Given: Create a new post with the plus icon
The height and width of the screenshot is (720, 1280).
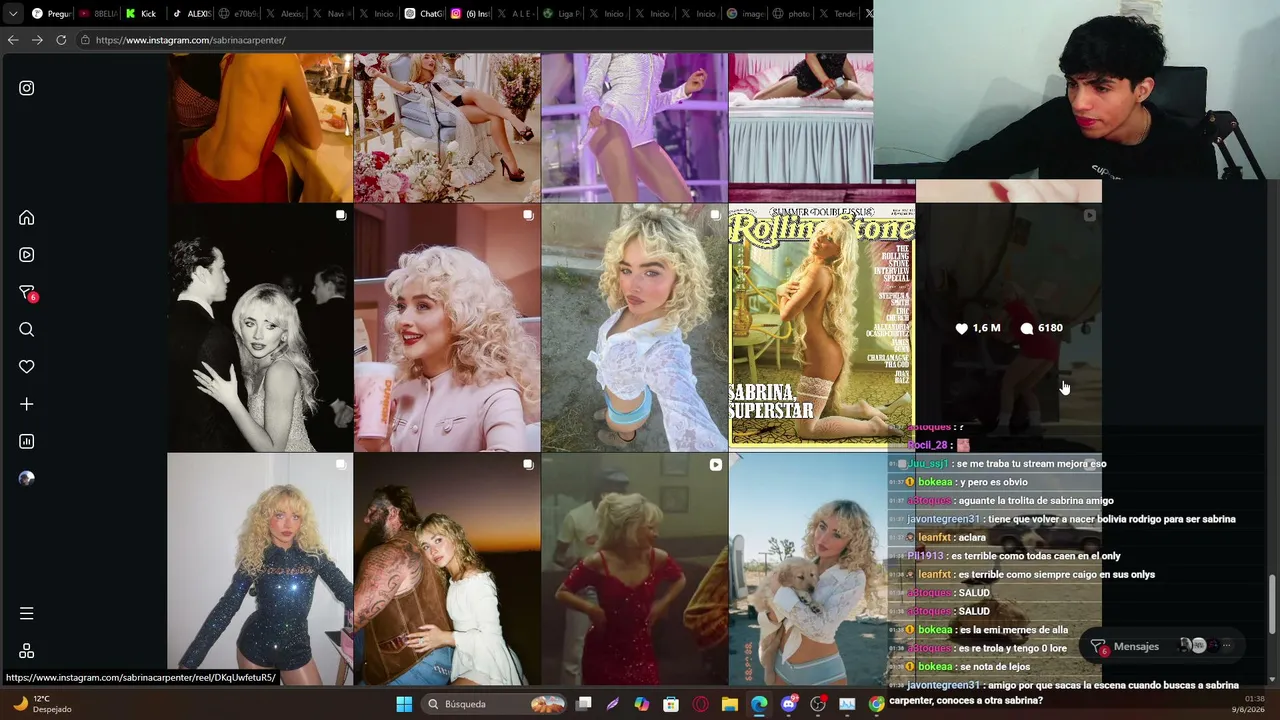Looking at the screenshot, I should coord(27,404).
